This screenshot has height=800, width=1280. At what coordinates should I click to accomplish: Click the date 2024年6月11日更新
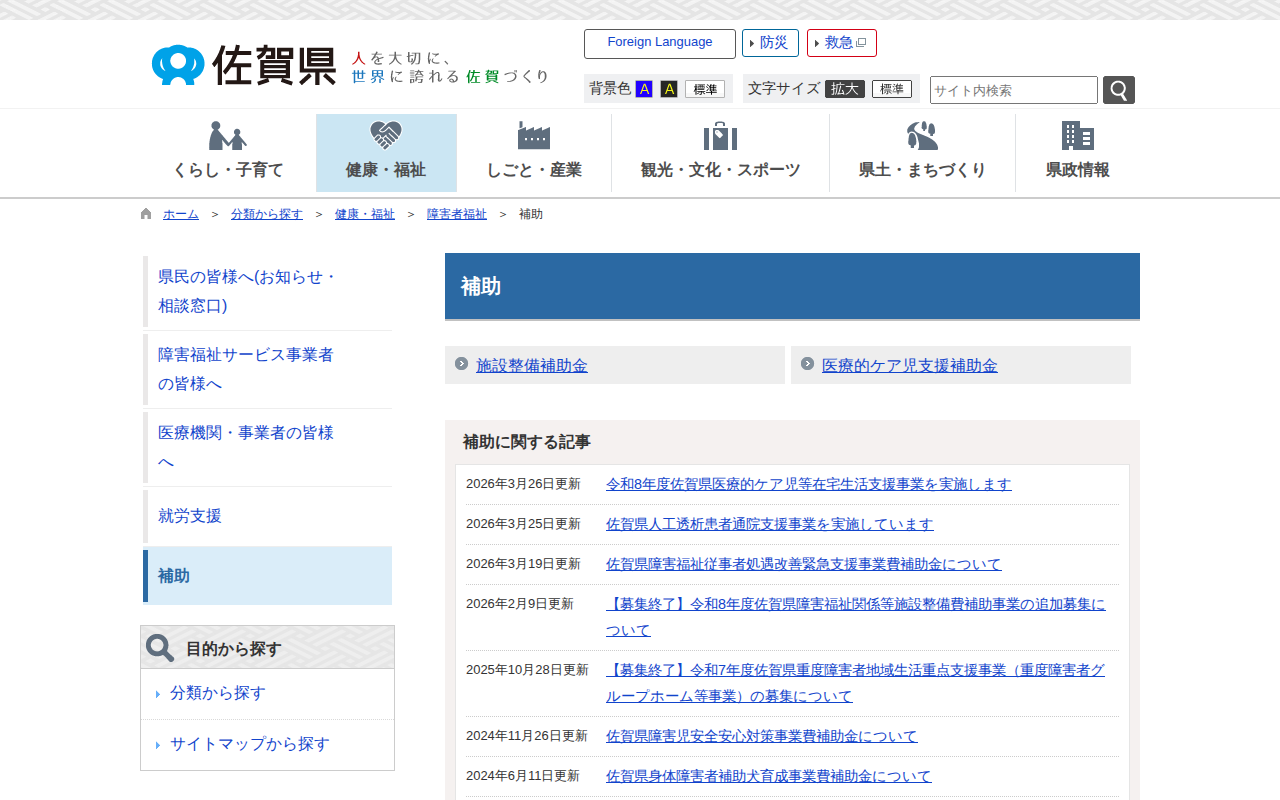[x=523, y=776]
